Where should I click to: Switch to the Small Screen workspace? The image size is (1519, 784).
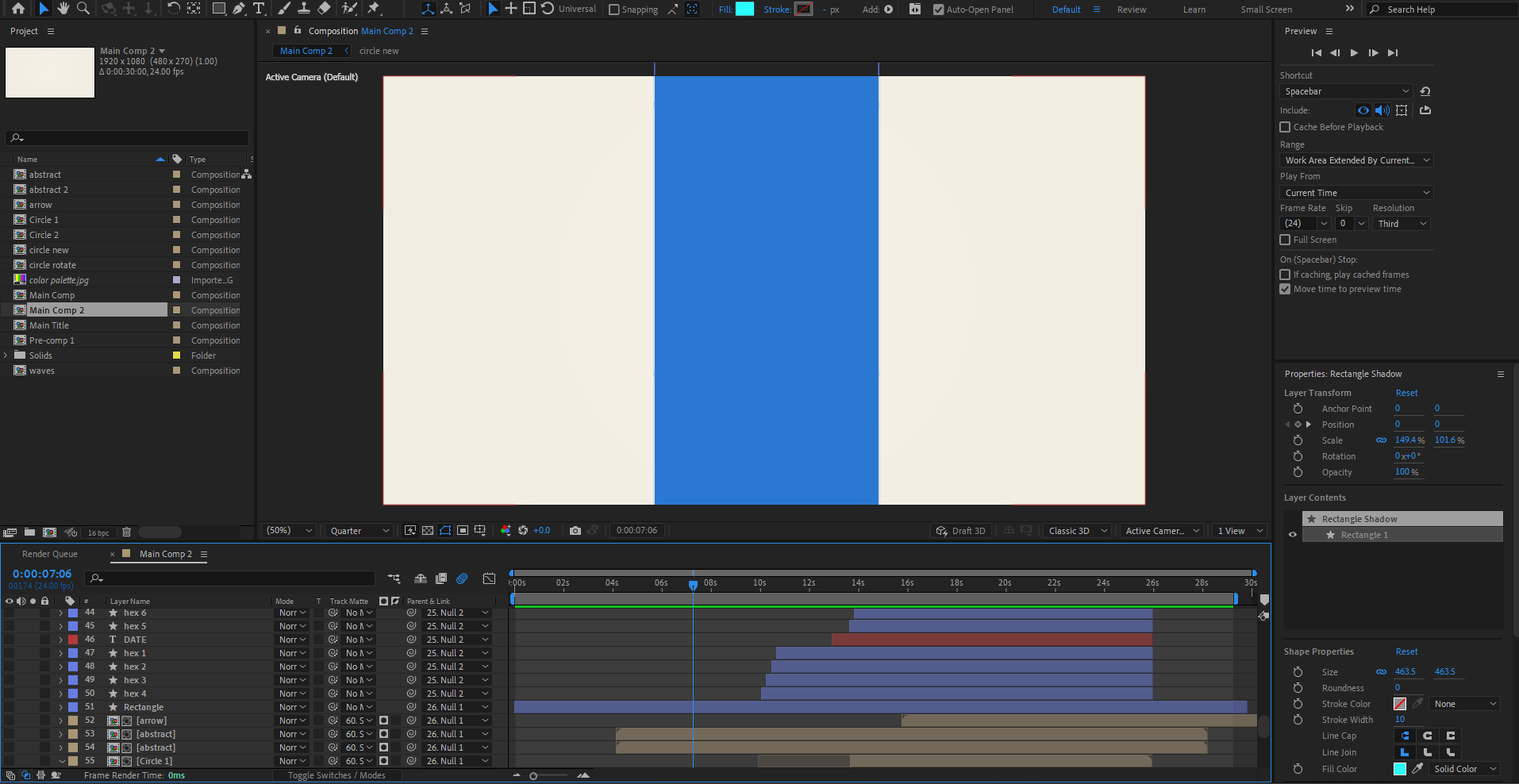(x=1266, y=10)
